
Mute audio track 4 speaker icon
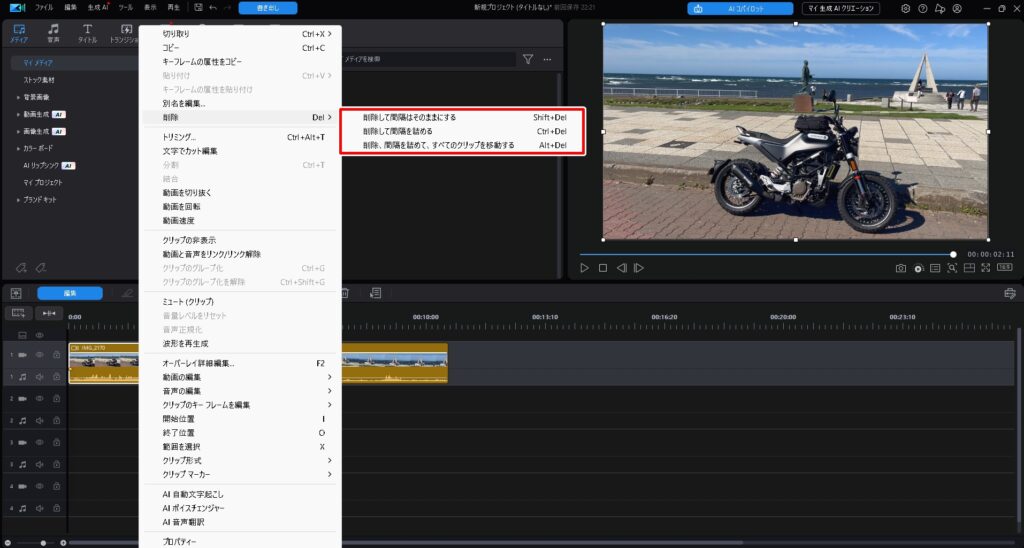[39, 508]
